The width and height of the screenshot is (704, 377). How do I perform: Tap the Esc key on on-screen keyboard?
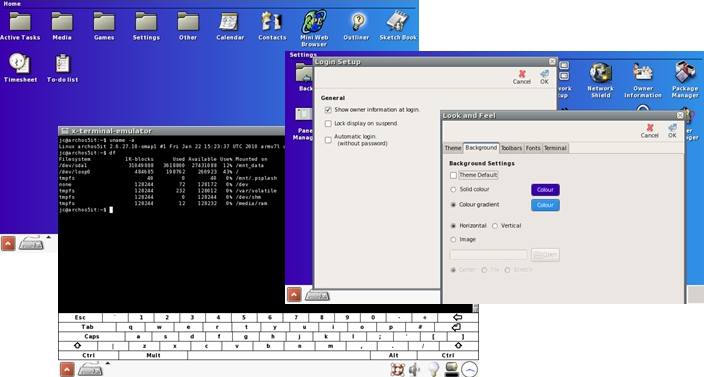point(80,318)
